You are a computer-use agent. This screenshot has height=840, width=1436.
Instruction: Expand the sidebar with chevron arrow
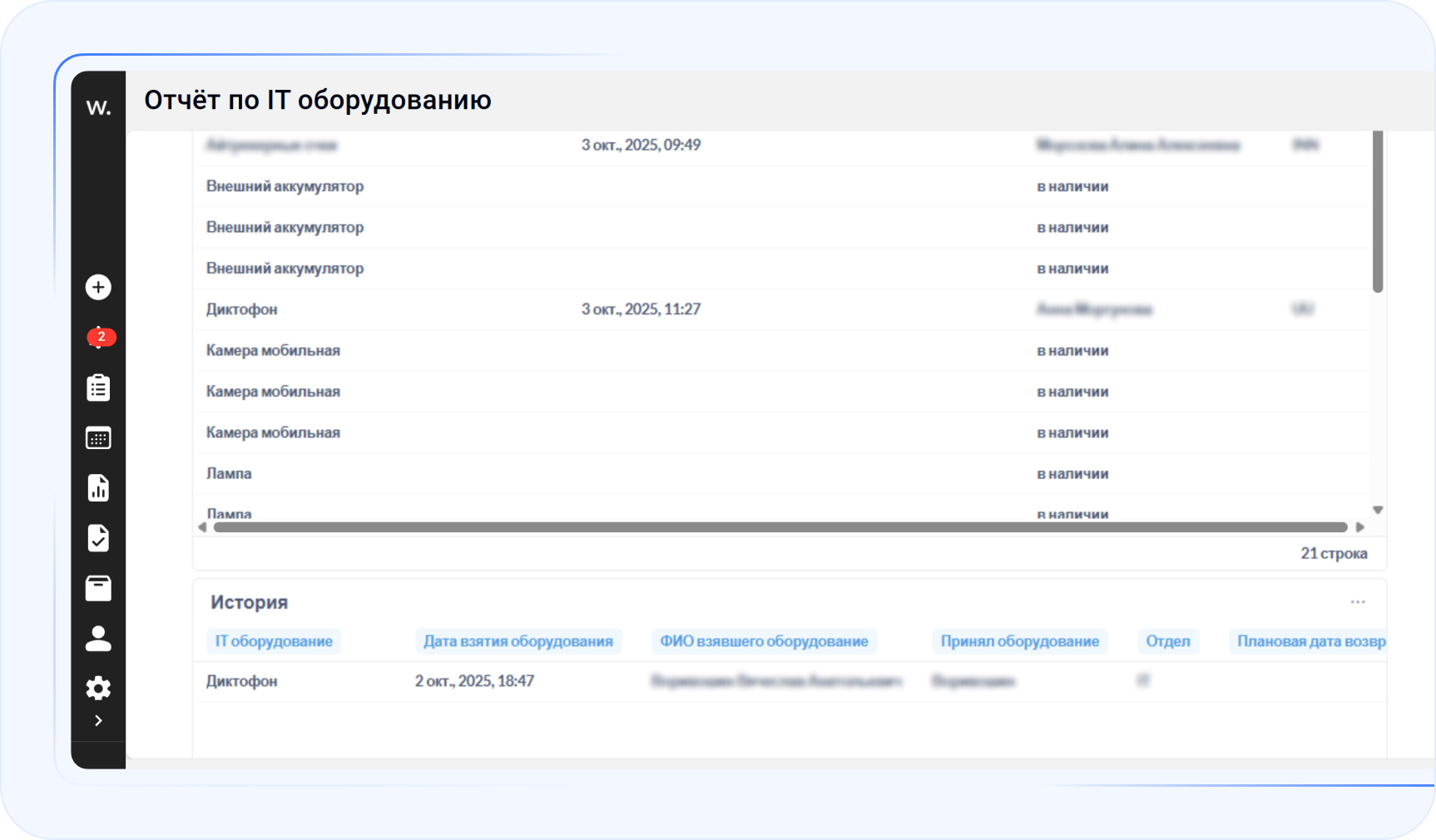coord(98,720)
